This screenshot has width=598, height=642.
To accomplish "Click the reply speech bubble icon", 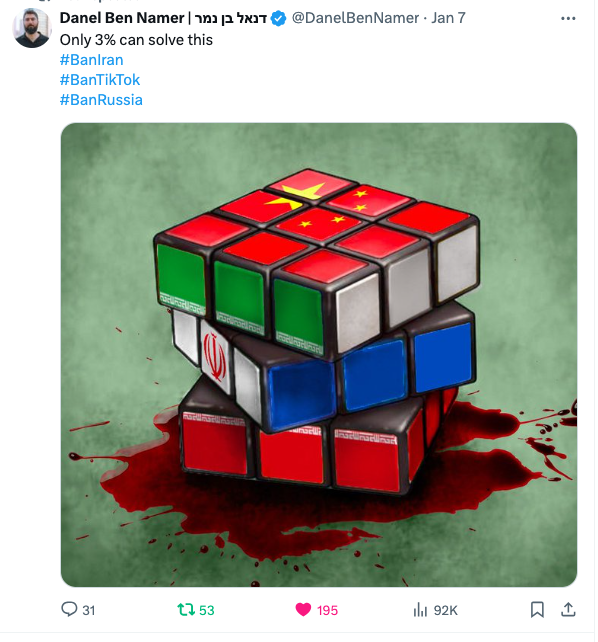I will 69,609.
